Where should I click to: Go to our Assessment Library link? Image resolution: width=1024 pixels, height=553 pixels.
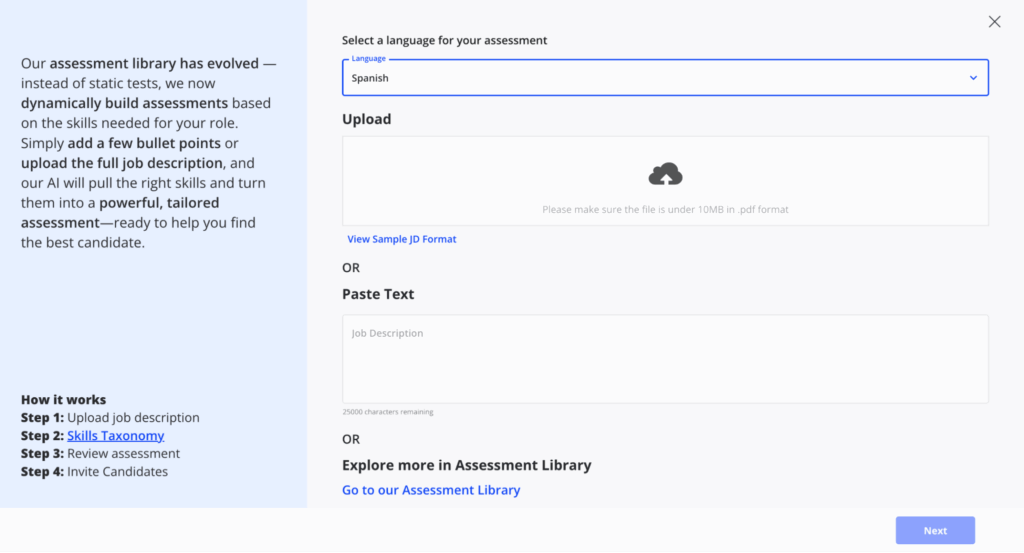pos(431,490)
